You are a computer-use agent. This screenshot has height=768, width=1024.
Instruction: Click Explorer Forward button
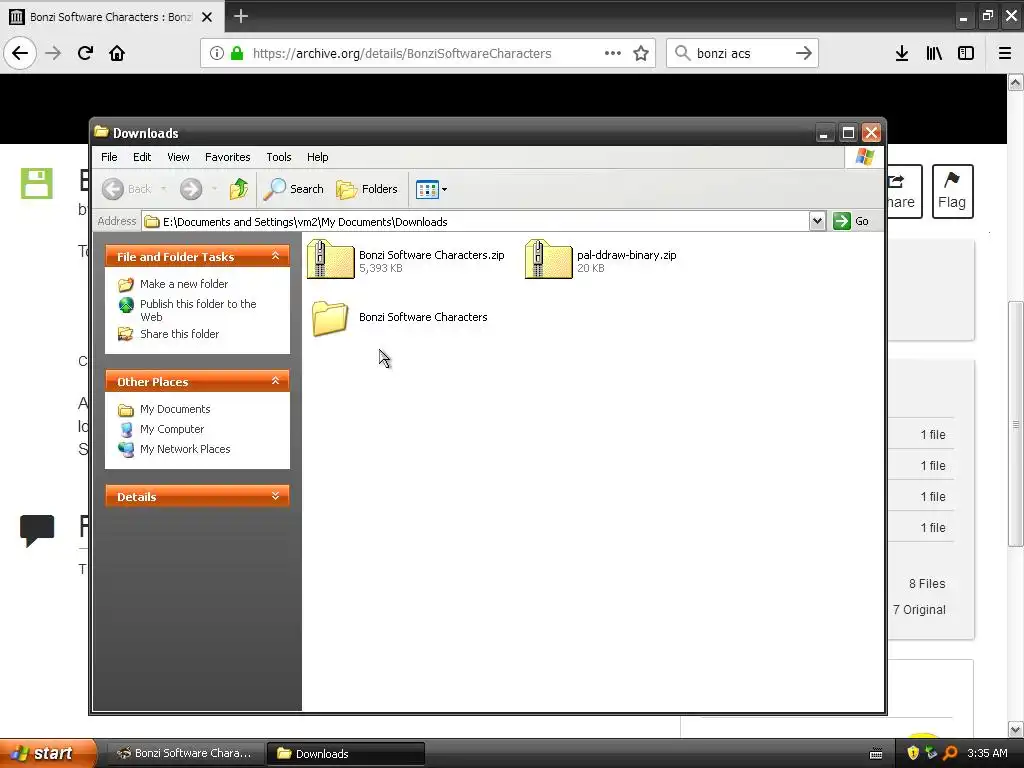pos(191,189)
